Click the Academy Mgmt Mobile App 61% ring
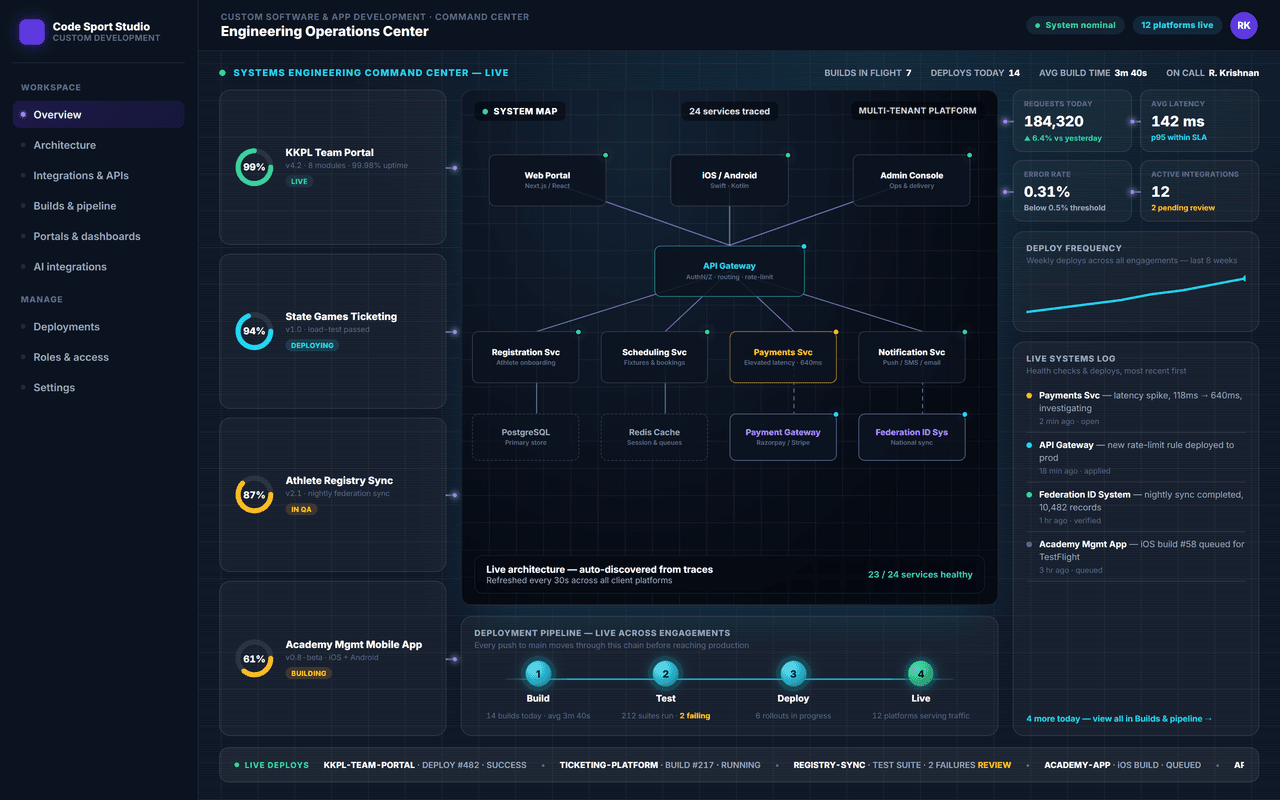Viewport: 1280px width, 800px height. [x=254, y=659]
